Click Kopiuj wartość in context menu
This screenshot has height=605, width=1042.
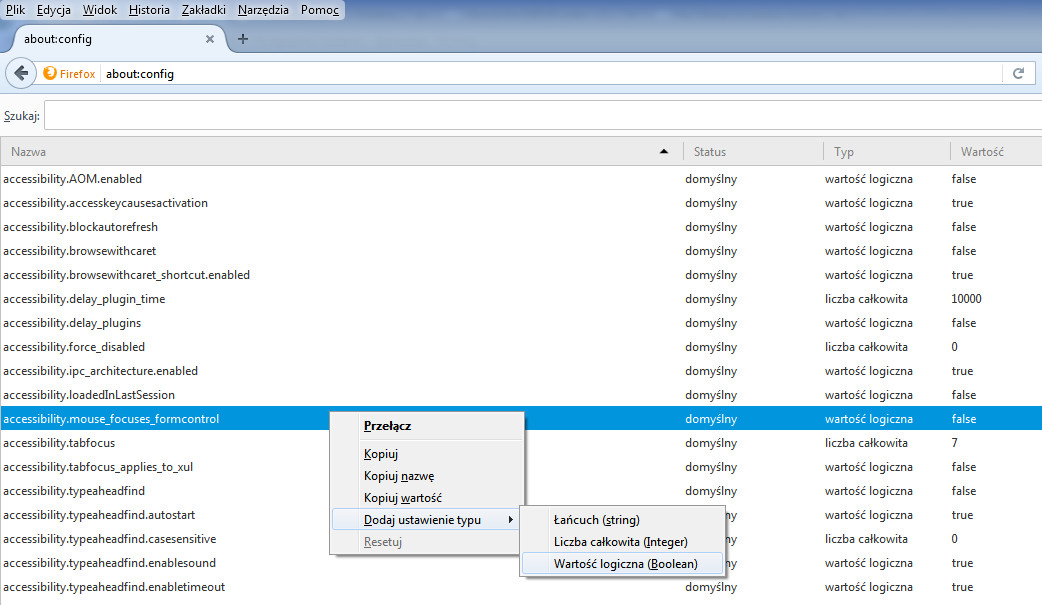pyautogui.click(x=403, y=498)
